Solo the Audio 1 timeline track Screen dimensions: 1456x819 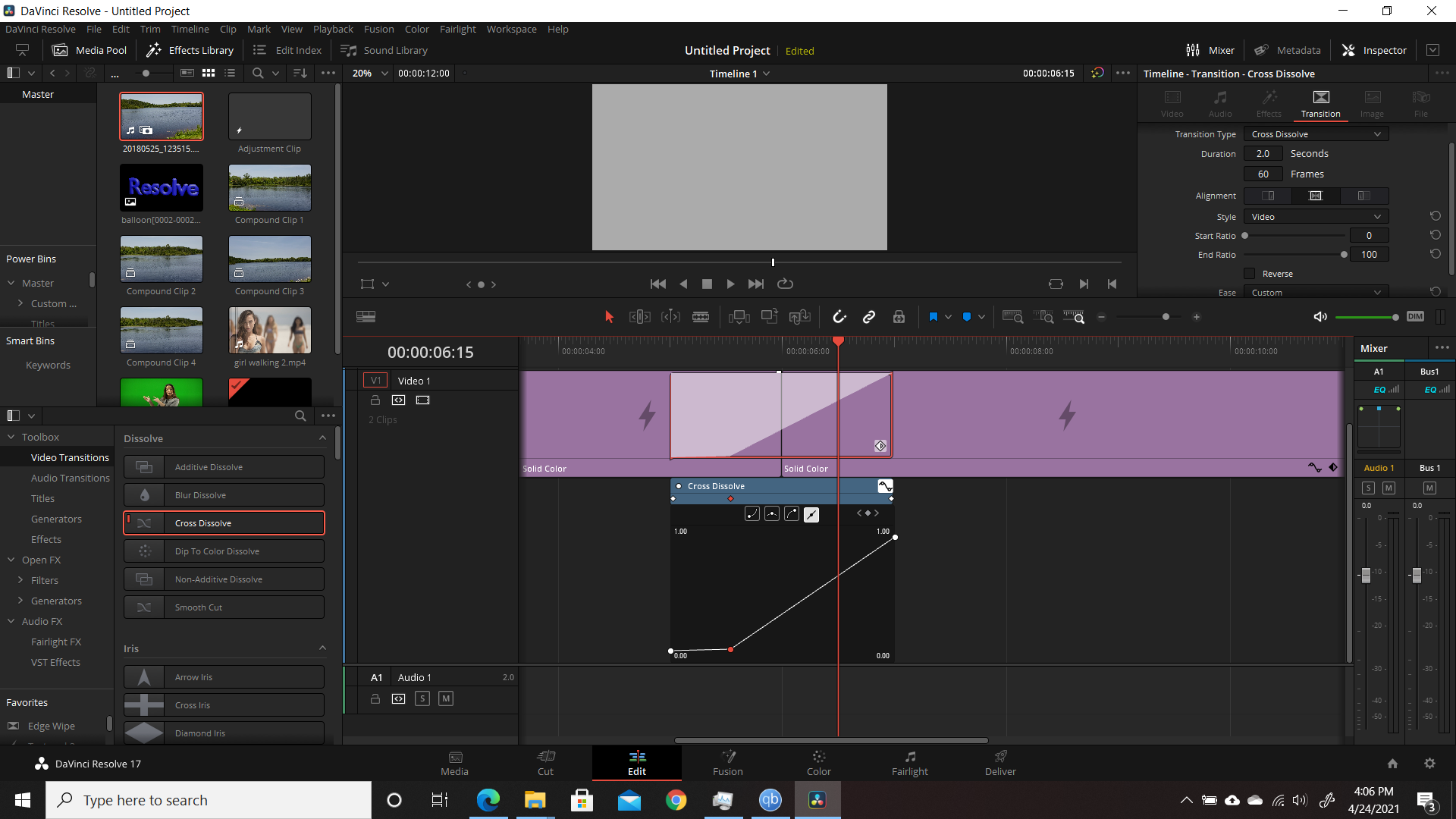[x=422, y=698]
